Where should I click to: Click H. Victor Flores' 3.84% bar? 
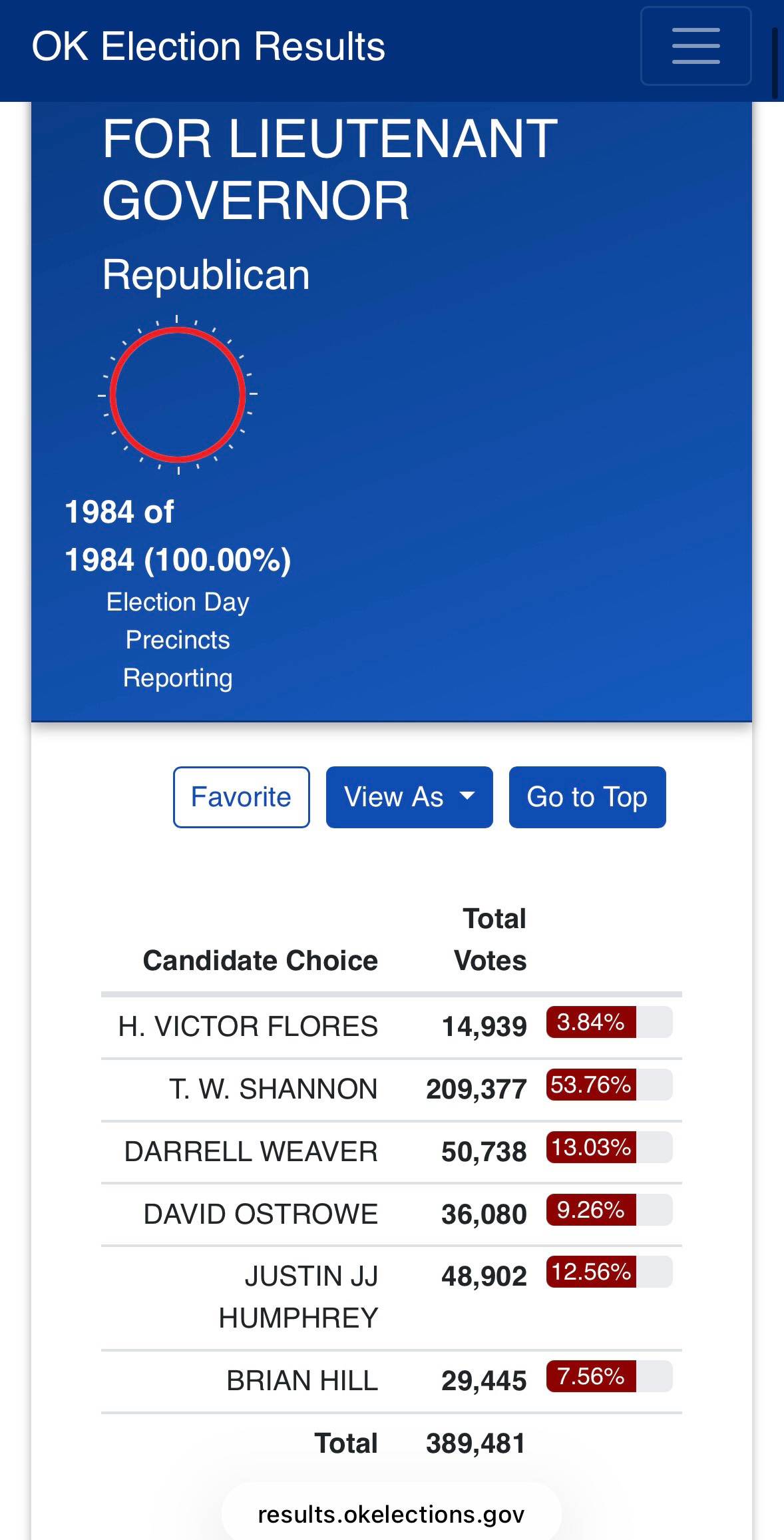coord(609,1022)
